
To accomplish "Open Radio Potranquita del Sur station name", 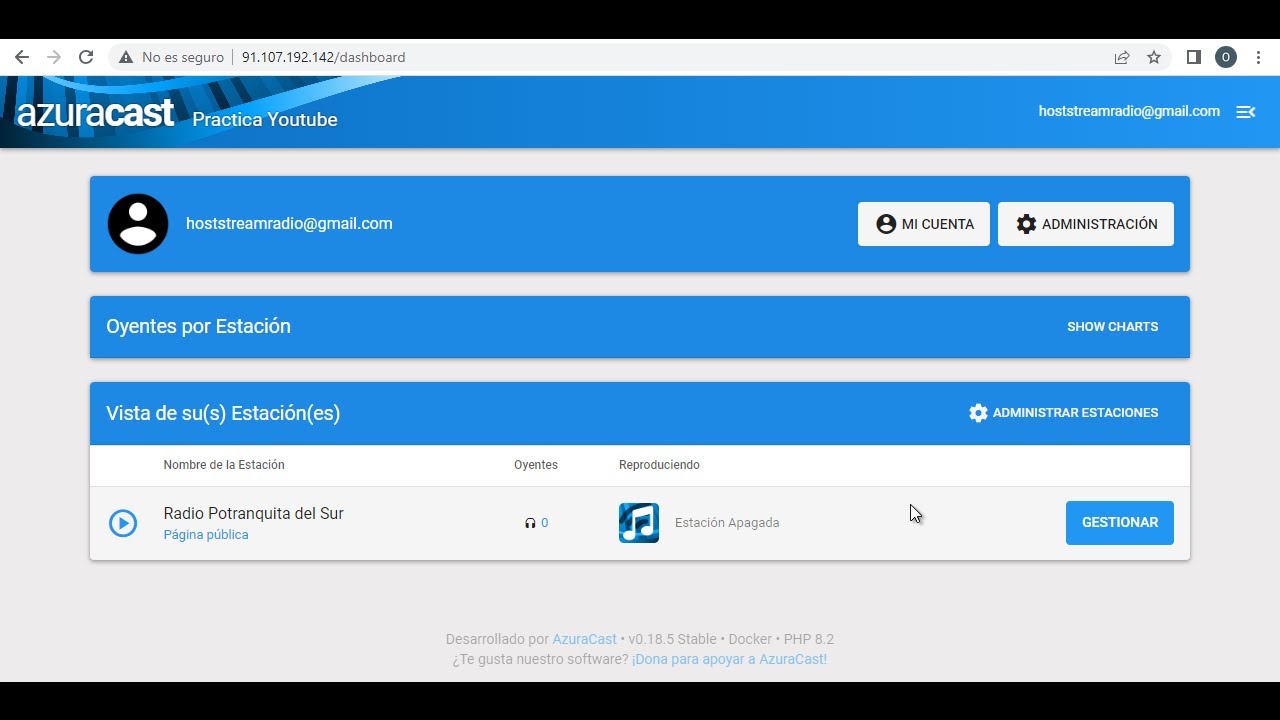I will click(x=254, y=513).
